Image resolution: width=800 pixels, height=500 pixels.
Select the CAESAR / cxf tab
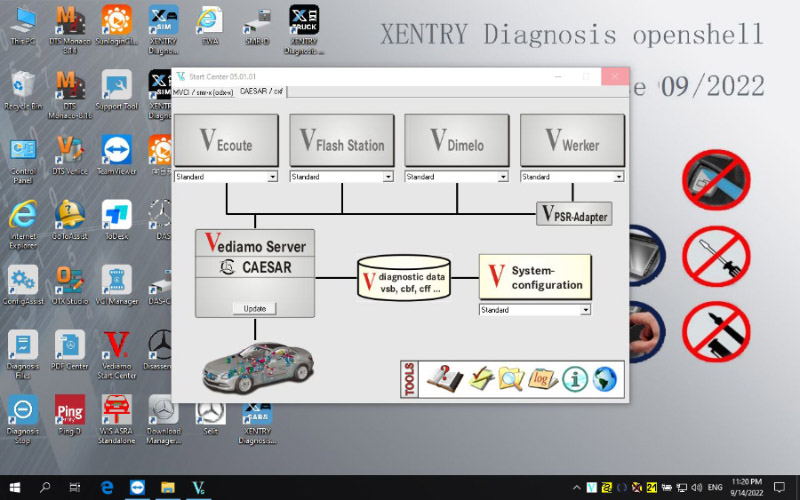[x=261, y=91]
